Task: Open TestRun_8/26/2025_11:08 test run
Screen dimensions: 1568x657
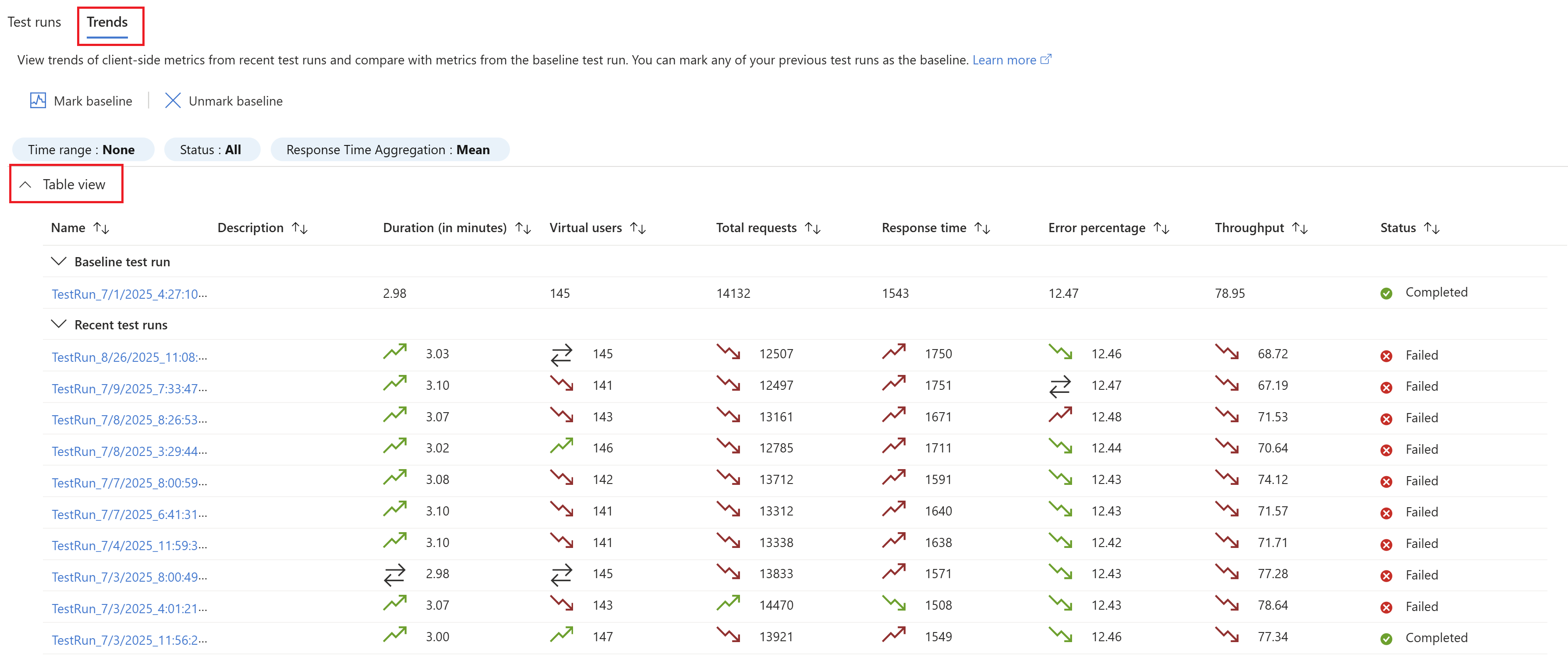Action: 129,357
